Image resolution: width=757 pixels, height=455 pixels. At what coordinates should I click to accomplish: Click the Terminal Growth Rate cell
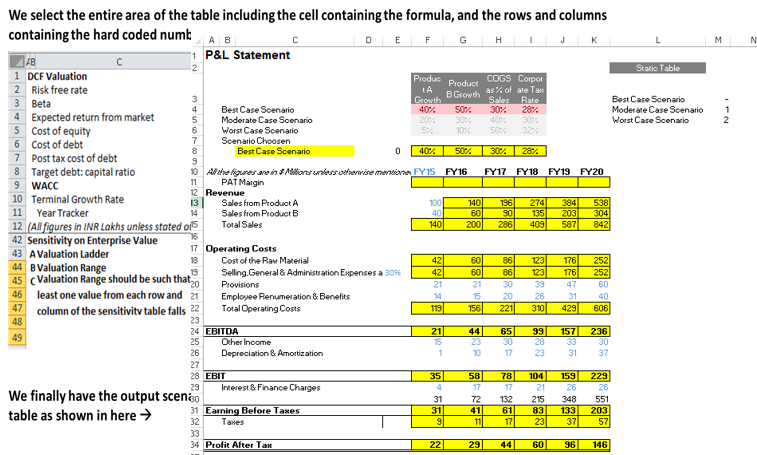coord(78,199)
